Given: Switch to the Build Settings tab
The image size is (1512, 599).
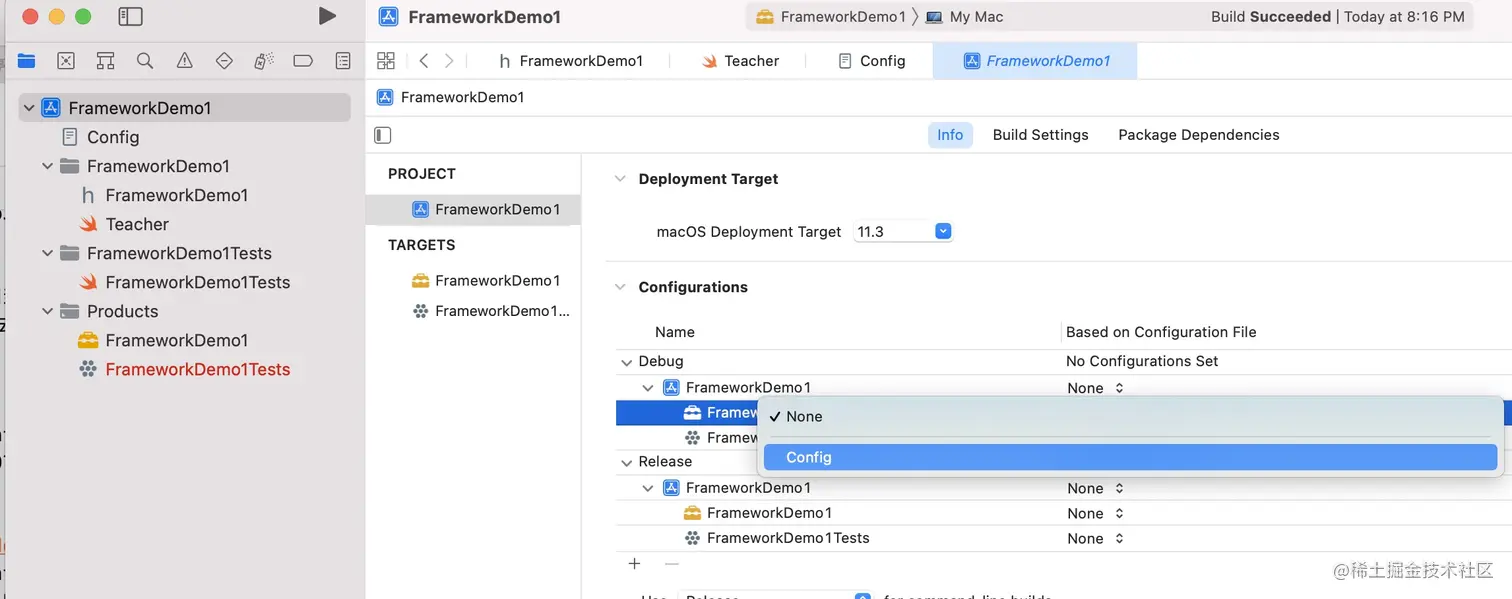Looking at the screenshot, I should pos(1040,135).
